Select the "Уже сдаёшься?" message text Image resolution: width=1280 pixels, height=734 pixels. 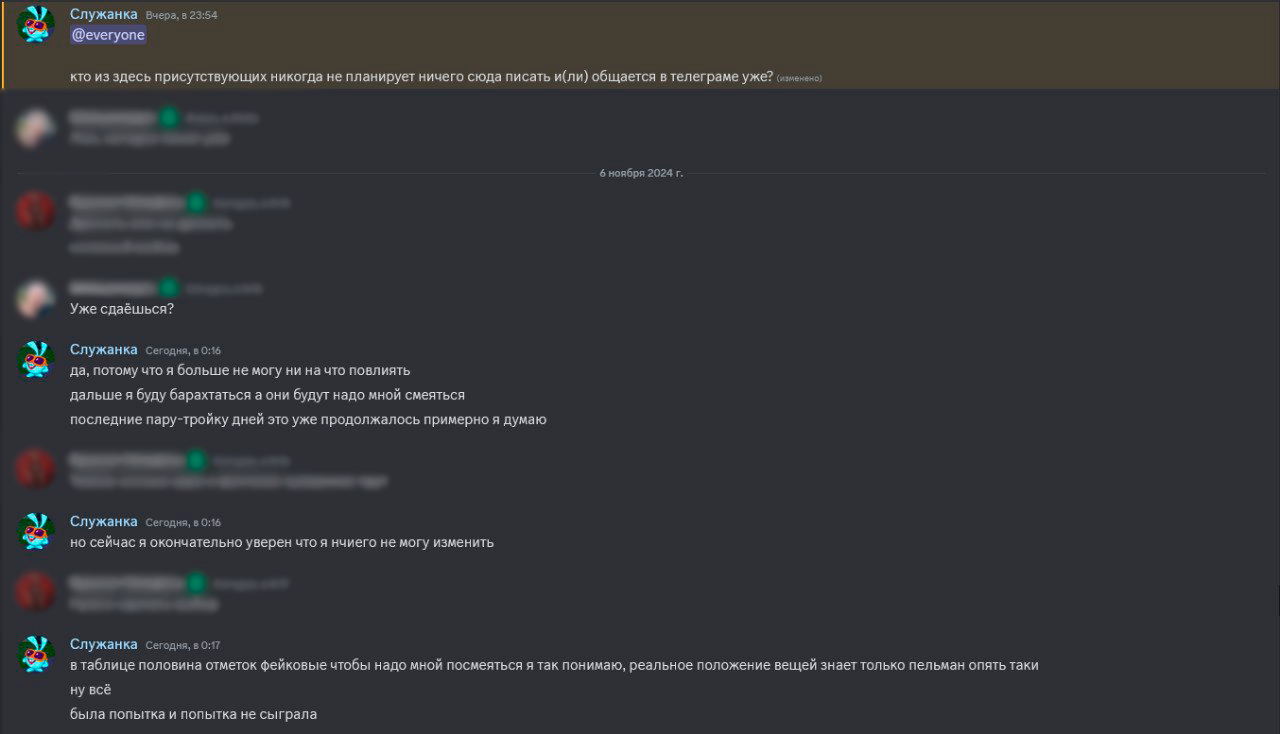point(122,309)
